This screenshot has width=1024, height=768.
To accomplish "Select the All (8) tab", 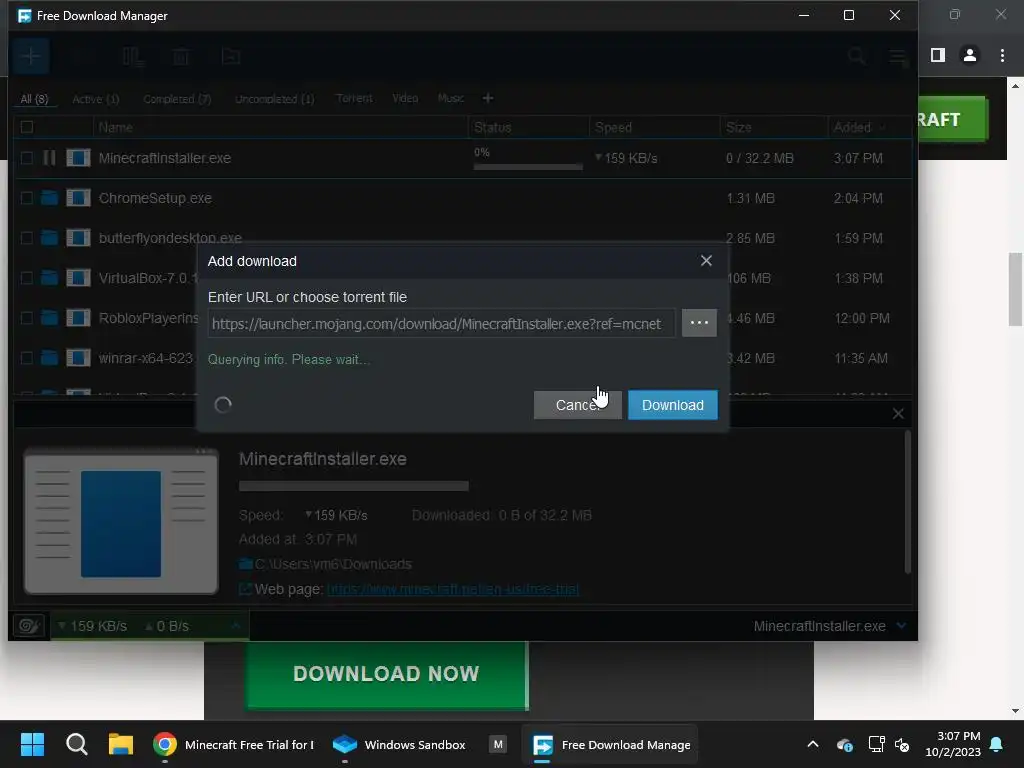I will point(34,99).
